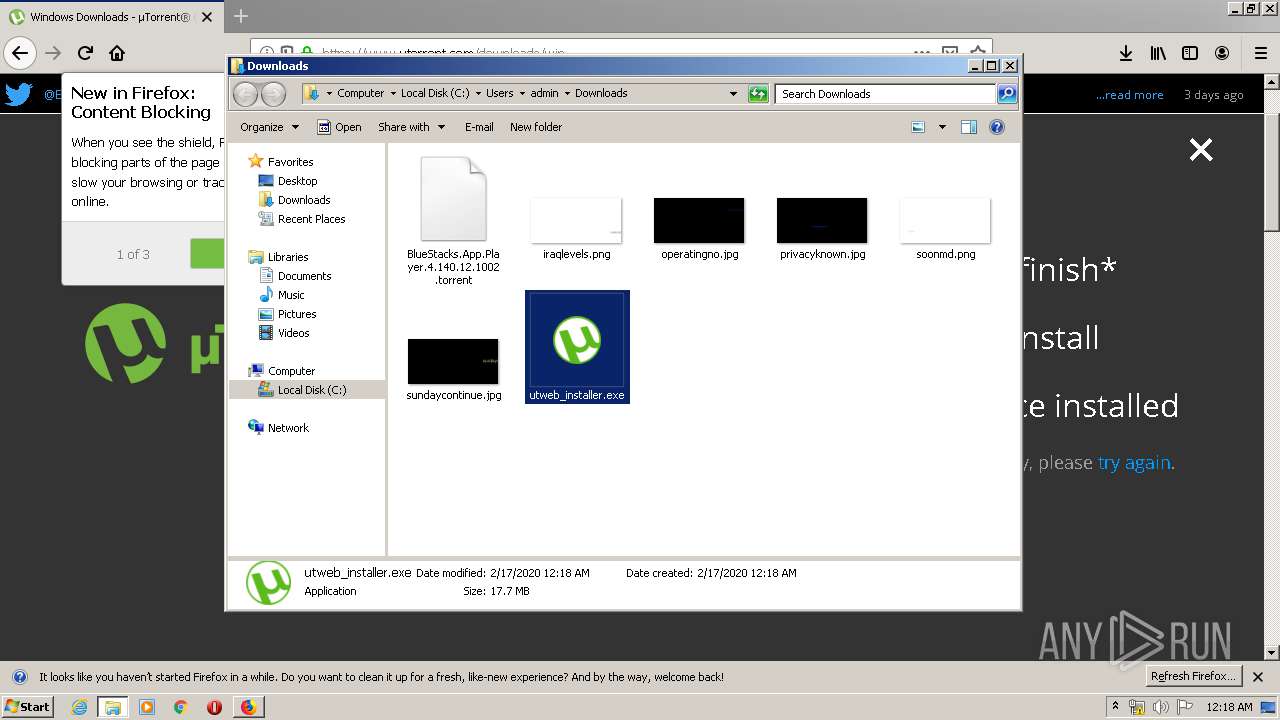The image size is (1280, 720).
Task: Select Network in navigation pane
Action: 288,428
